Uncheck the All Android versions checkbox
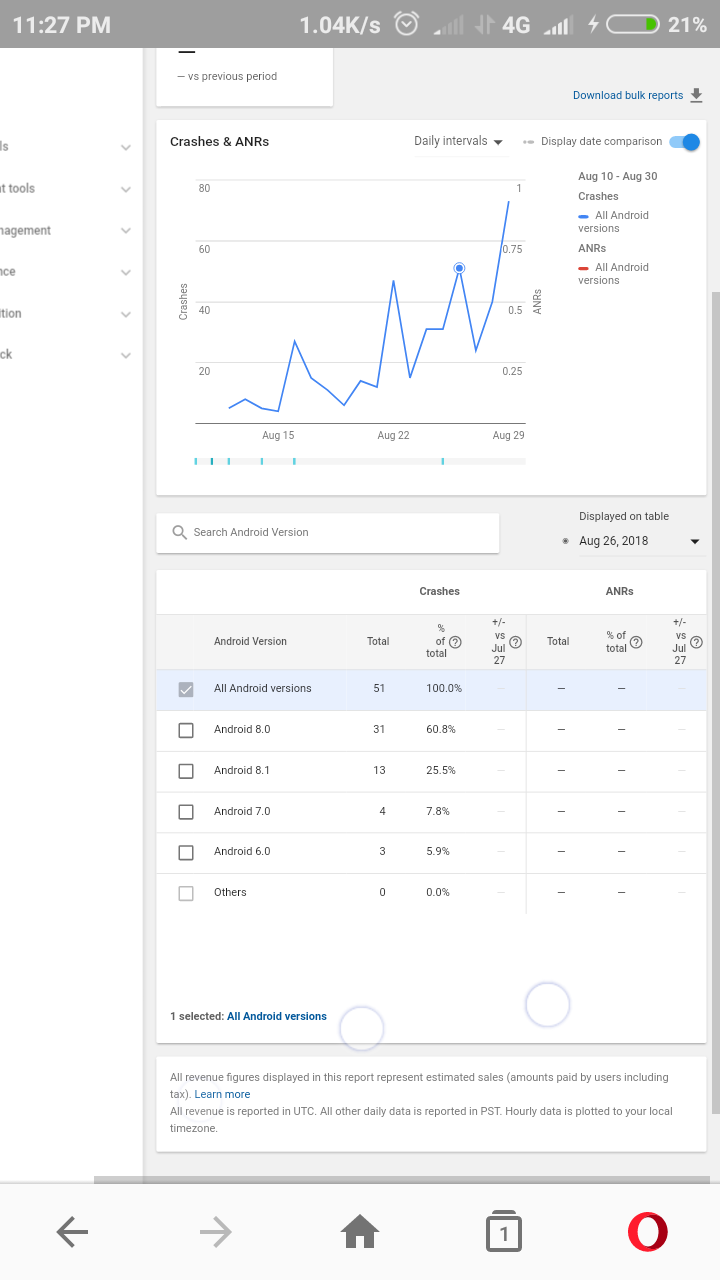 (x=186, y=689)
